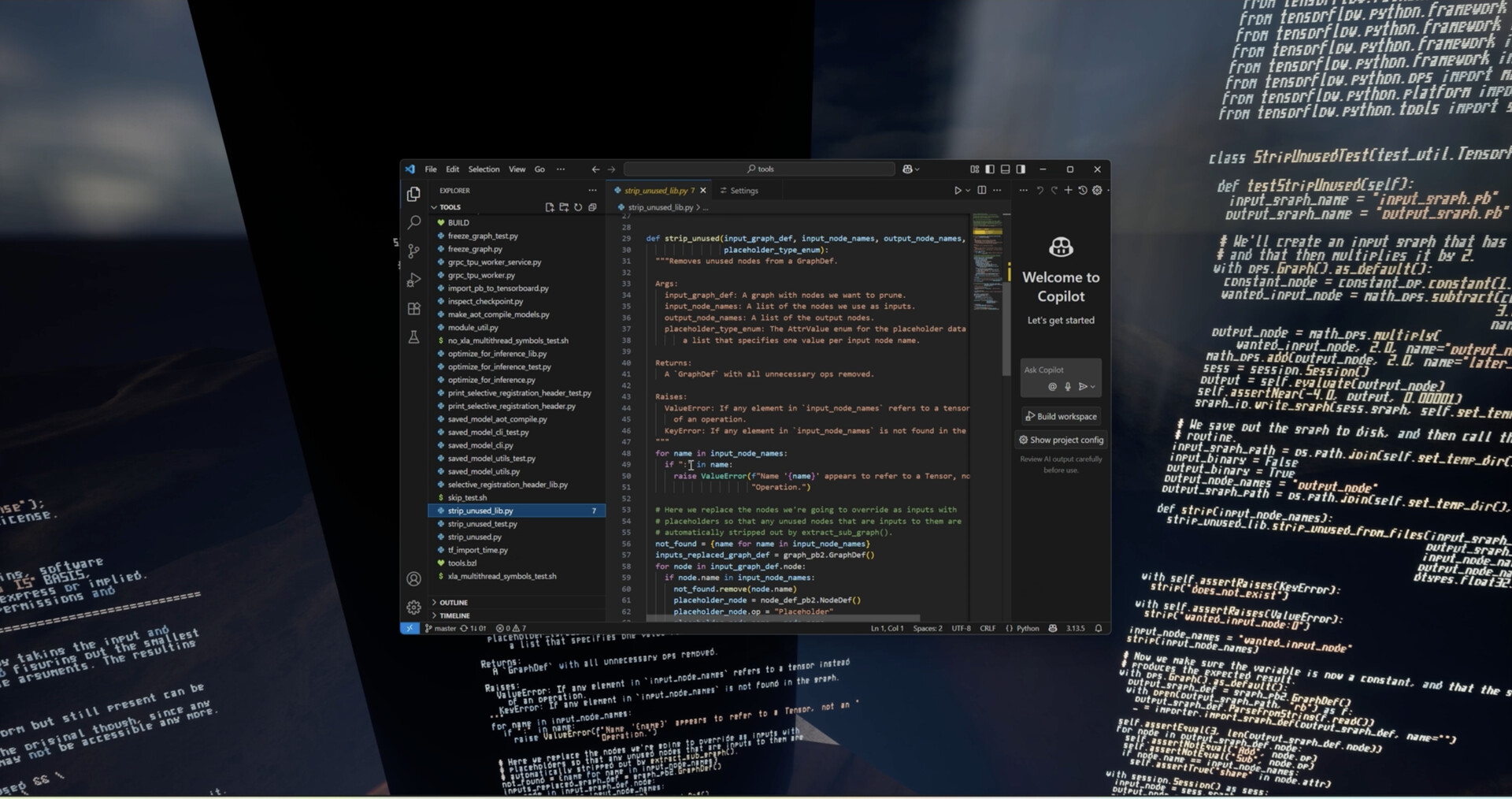This screenshot has width=1512, height=799.
Task: Open the Run and Debug view
Action: pos(413,281)
